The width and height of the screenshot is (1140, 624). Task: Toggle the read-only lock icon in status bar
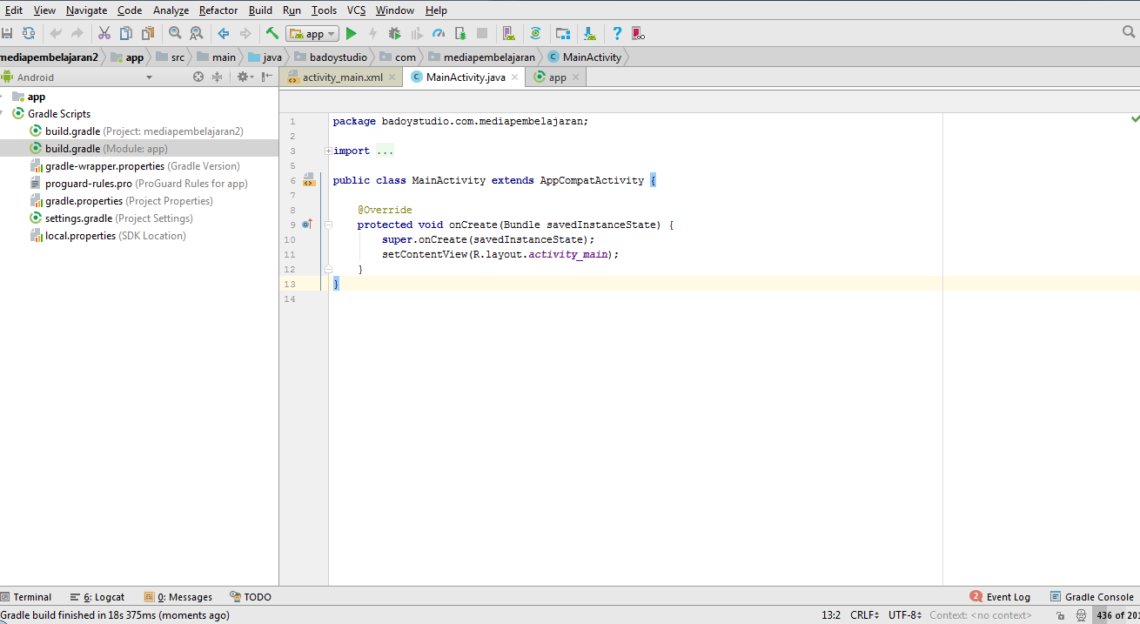(1062, 615)
